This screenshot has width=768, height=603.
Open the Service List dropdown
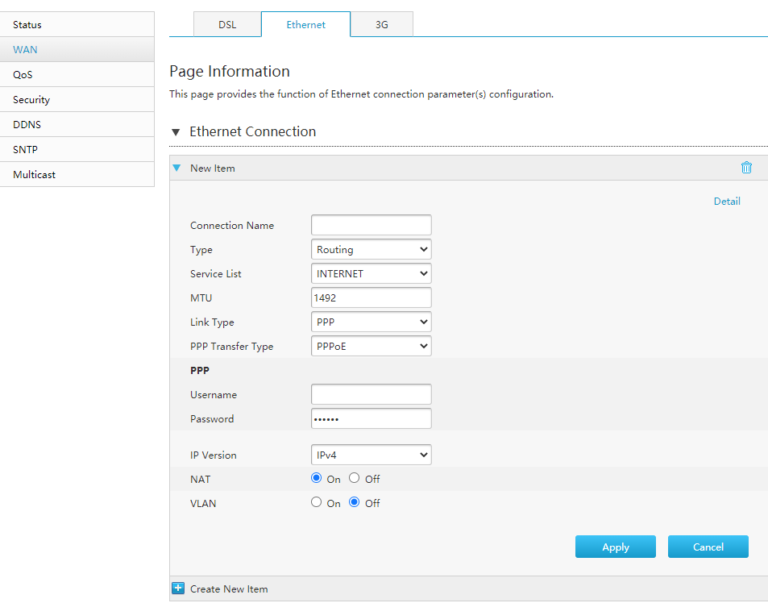[x=371, y=274]
